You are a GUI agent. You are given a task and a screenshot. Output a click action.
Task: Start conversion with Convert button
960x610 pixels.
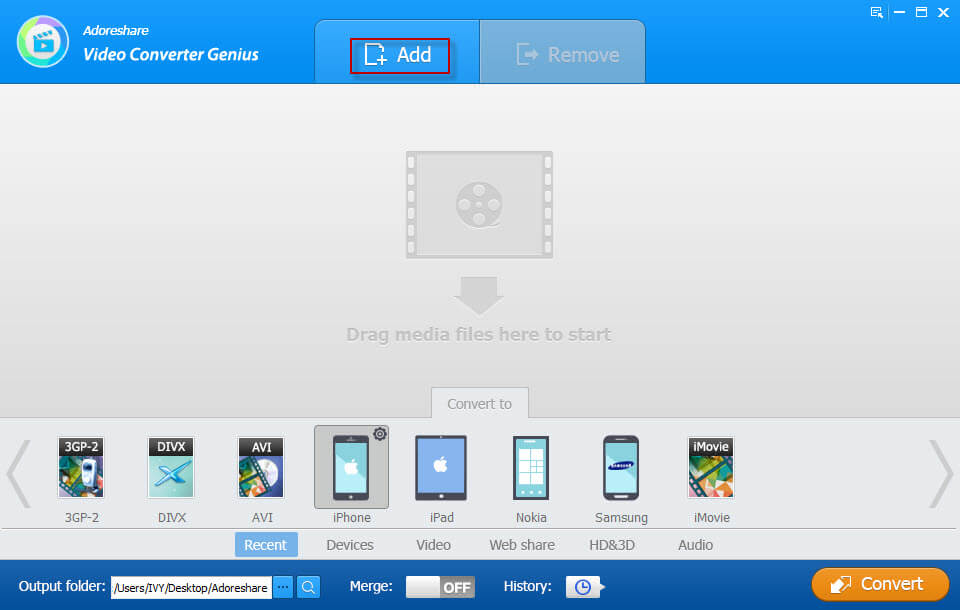click(880, 584)
